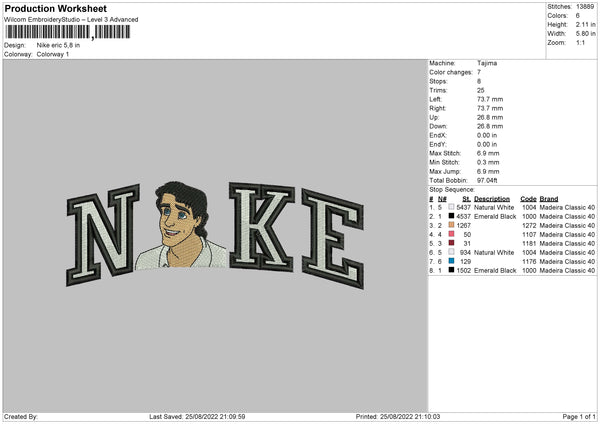The height and width of the screenshot is (424, 600).
Task: Click the Page 1 of 1 indicator
Action: point(579,417)
